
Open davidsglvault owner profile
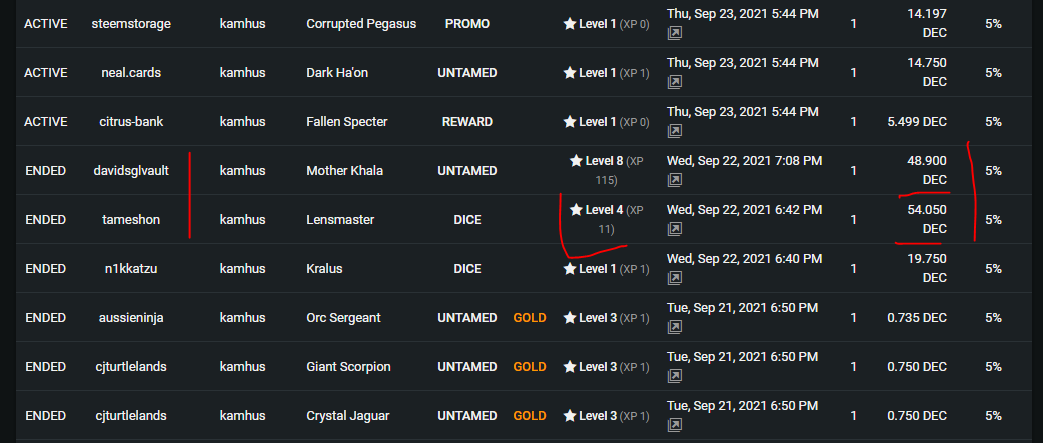coord(131,171)
